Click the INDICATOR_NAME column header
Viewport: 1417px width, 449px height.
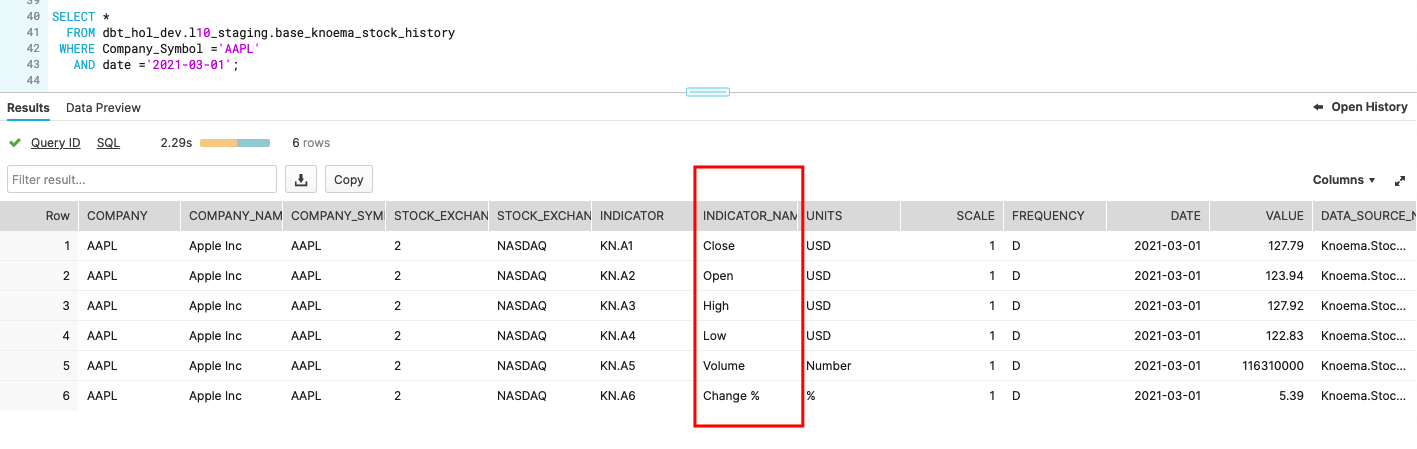[749, 215]
